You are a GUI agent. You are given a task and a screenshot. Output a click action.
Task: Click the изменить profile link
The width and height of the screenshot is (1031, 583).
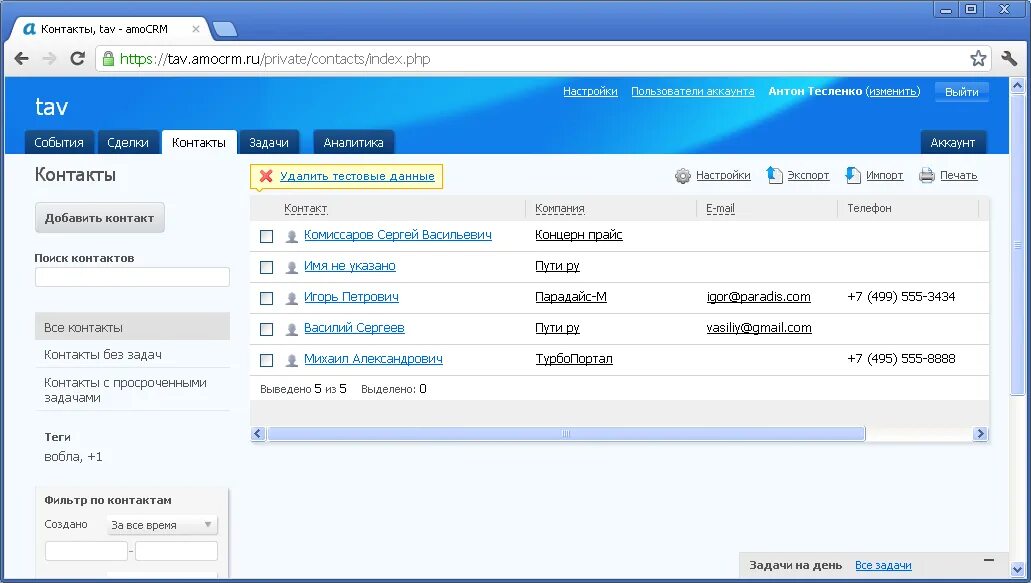tap(892, 91)
